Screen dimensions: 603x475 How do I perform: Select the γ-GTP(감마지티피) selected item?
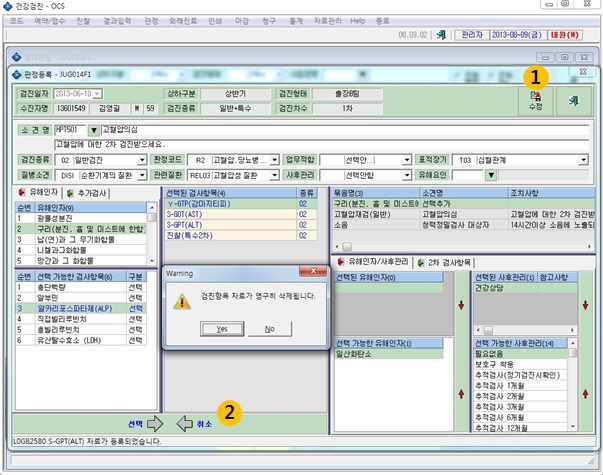pyautogui.click(x=241, y=204)
